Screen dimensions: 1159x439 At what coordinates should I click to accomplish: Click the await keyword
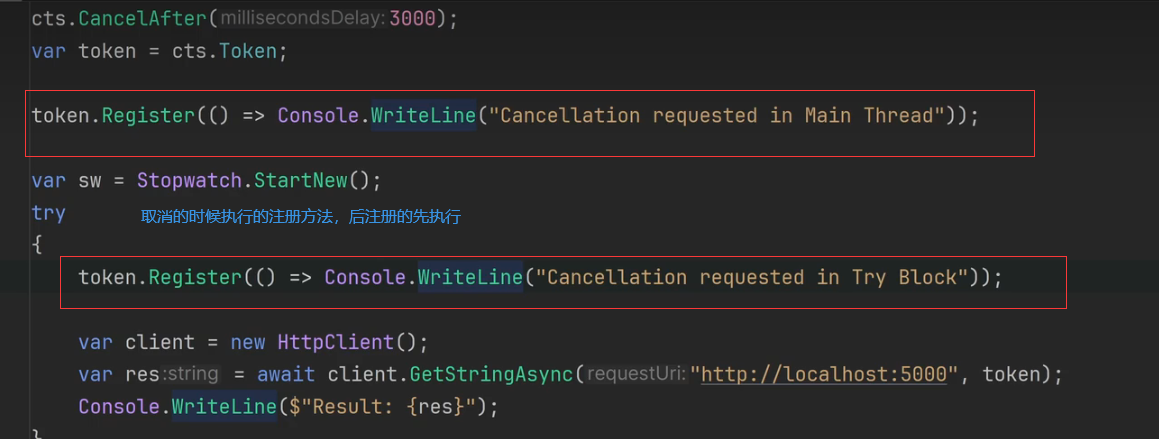pos(285,375)
